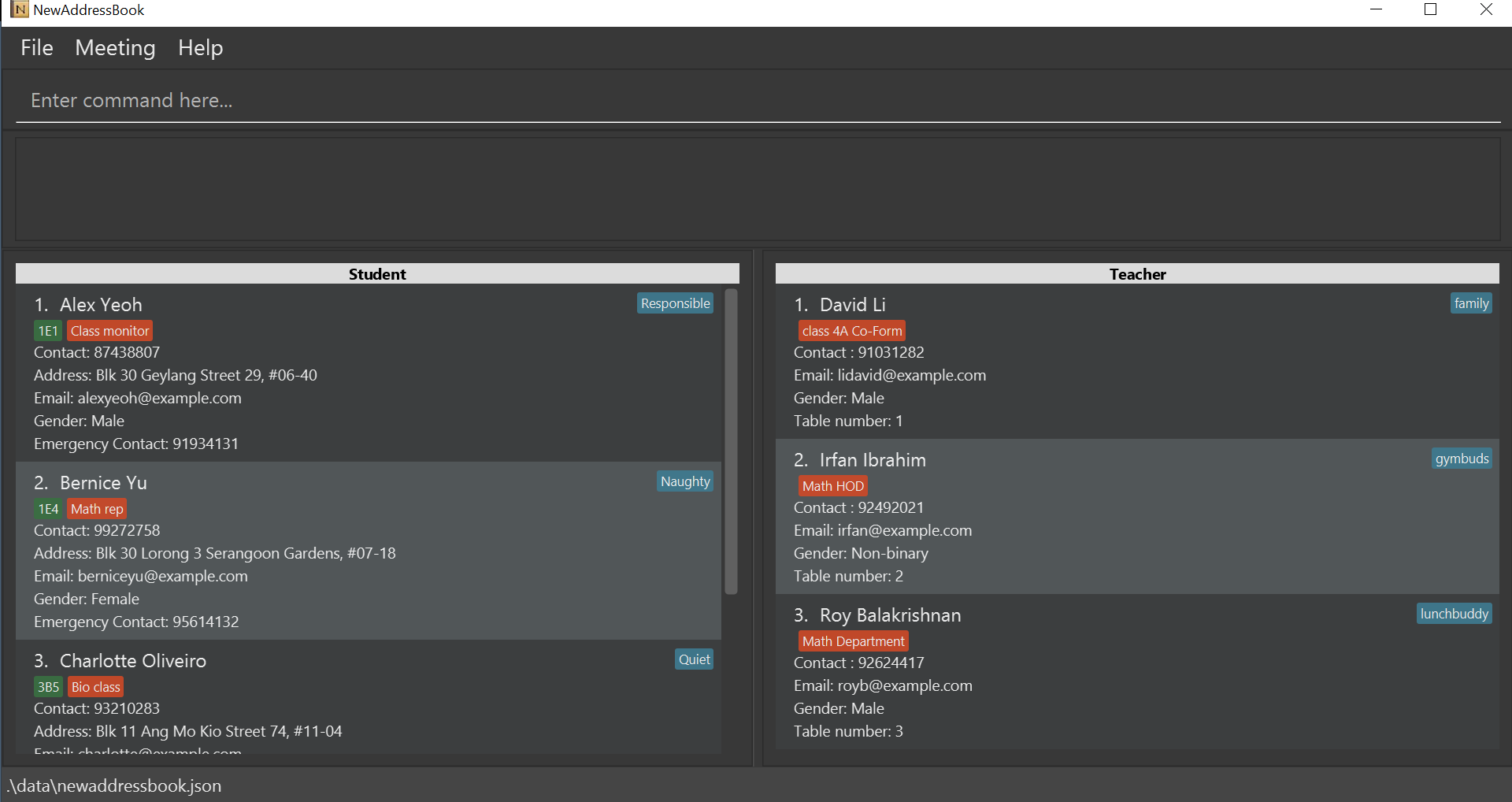1512x802 pixels.
Task: Open the Meeting menu
Action: (115, 48)
